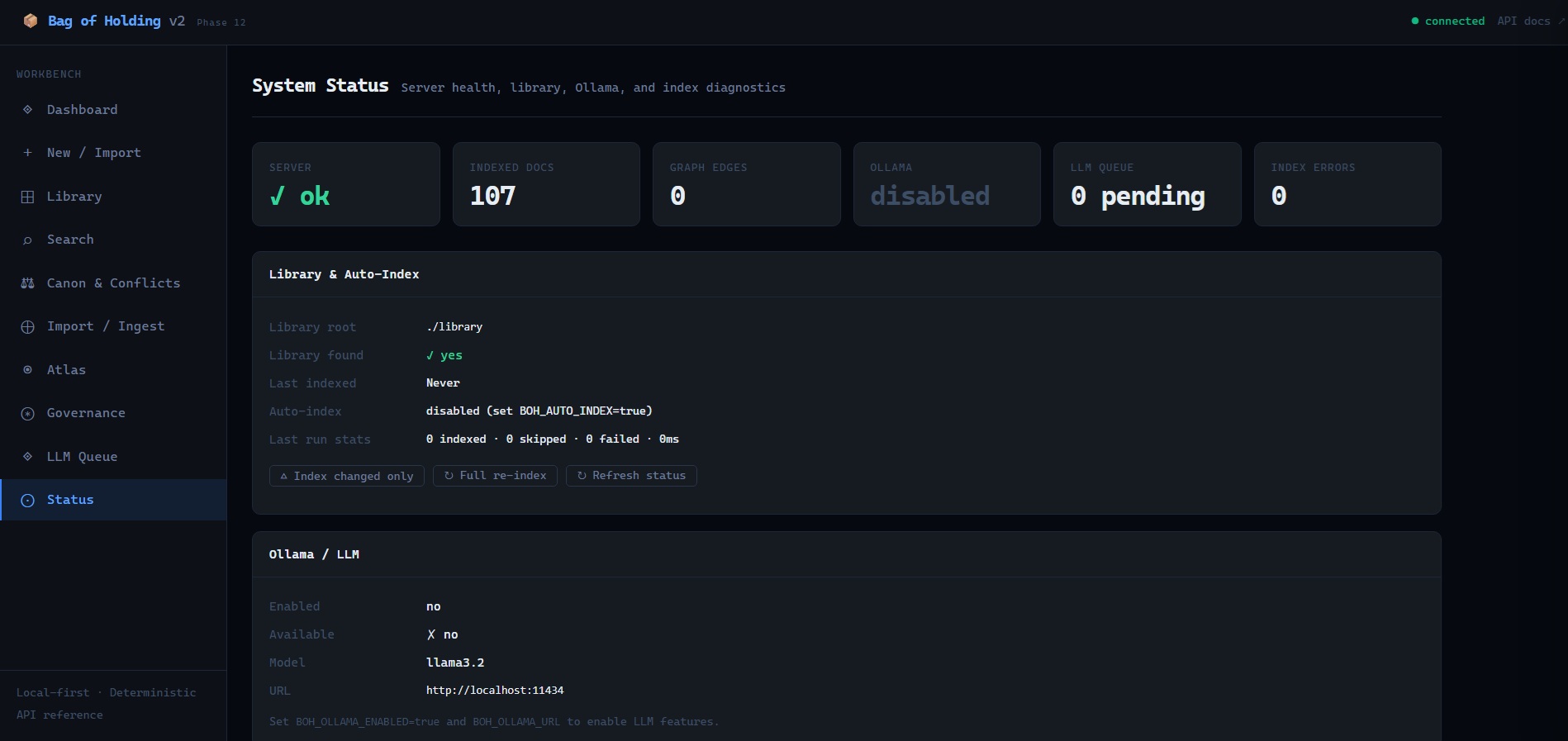Open the Dashboard page
The height and width of the screenshot is (741, 1568).
pyautogui.click(x=113, y=110)
